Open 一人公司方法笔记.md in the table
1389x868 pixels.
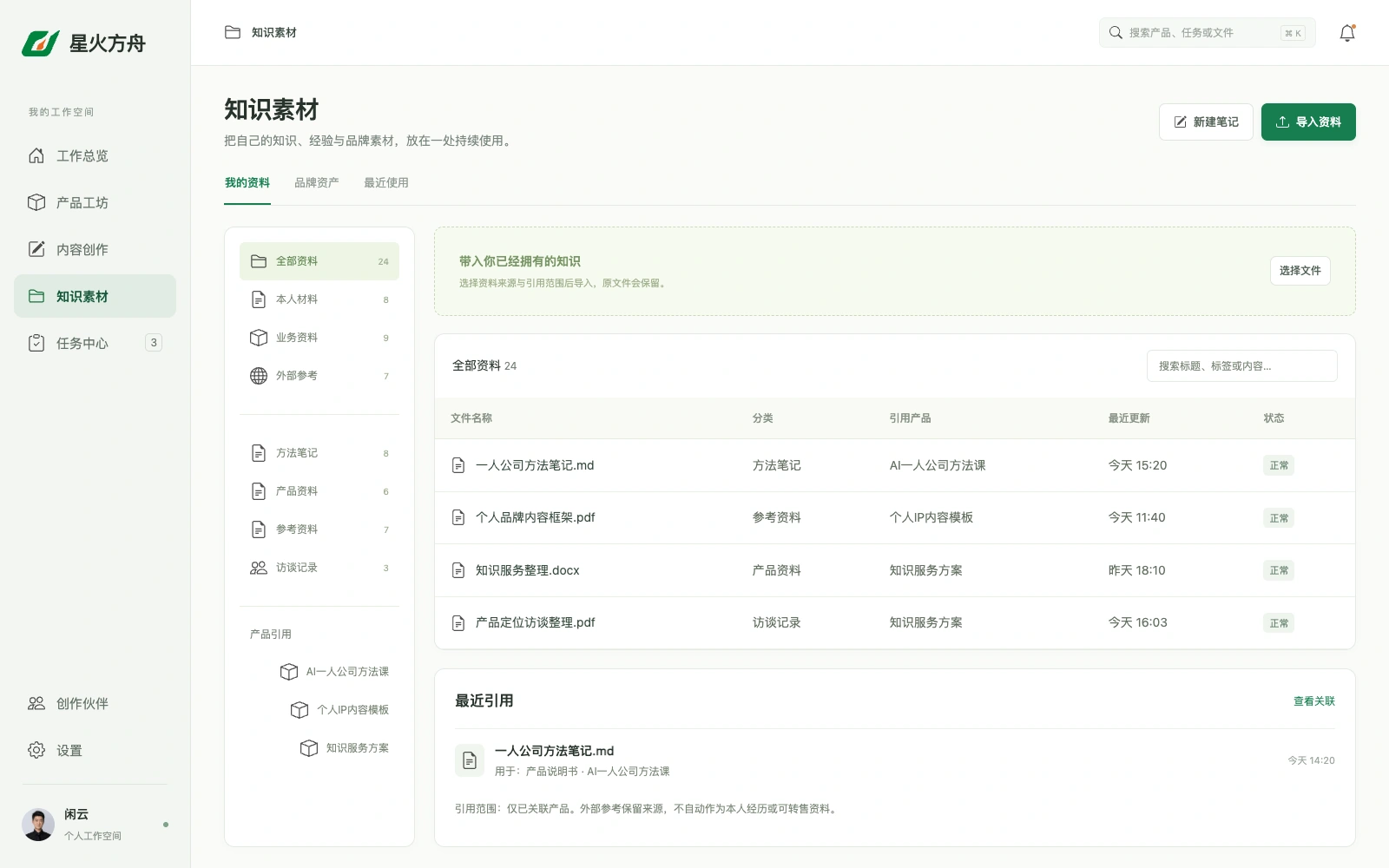[535, 465]
